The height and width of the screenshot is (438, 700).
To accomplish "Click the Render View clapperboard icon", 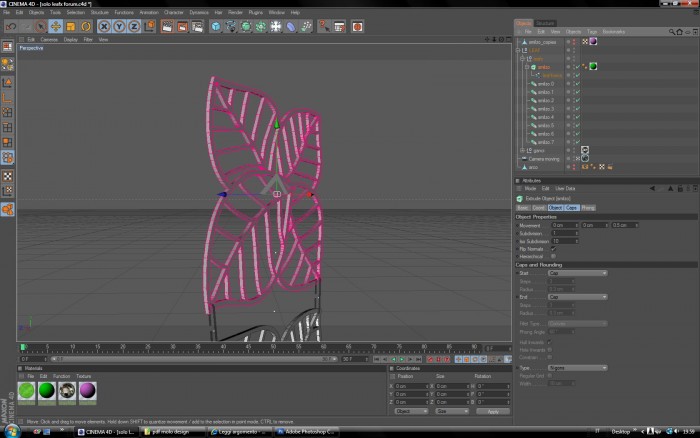I will click(x=167, y=26).
